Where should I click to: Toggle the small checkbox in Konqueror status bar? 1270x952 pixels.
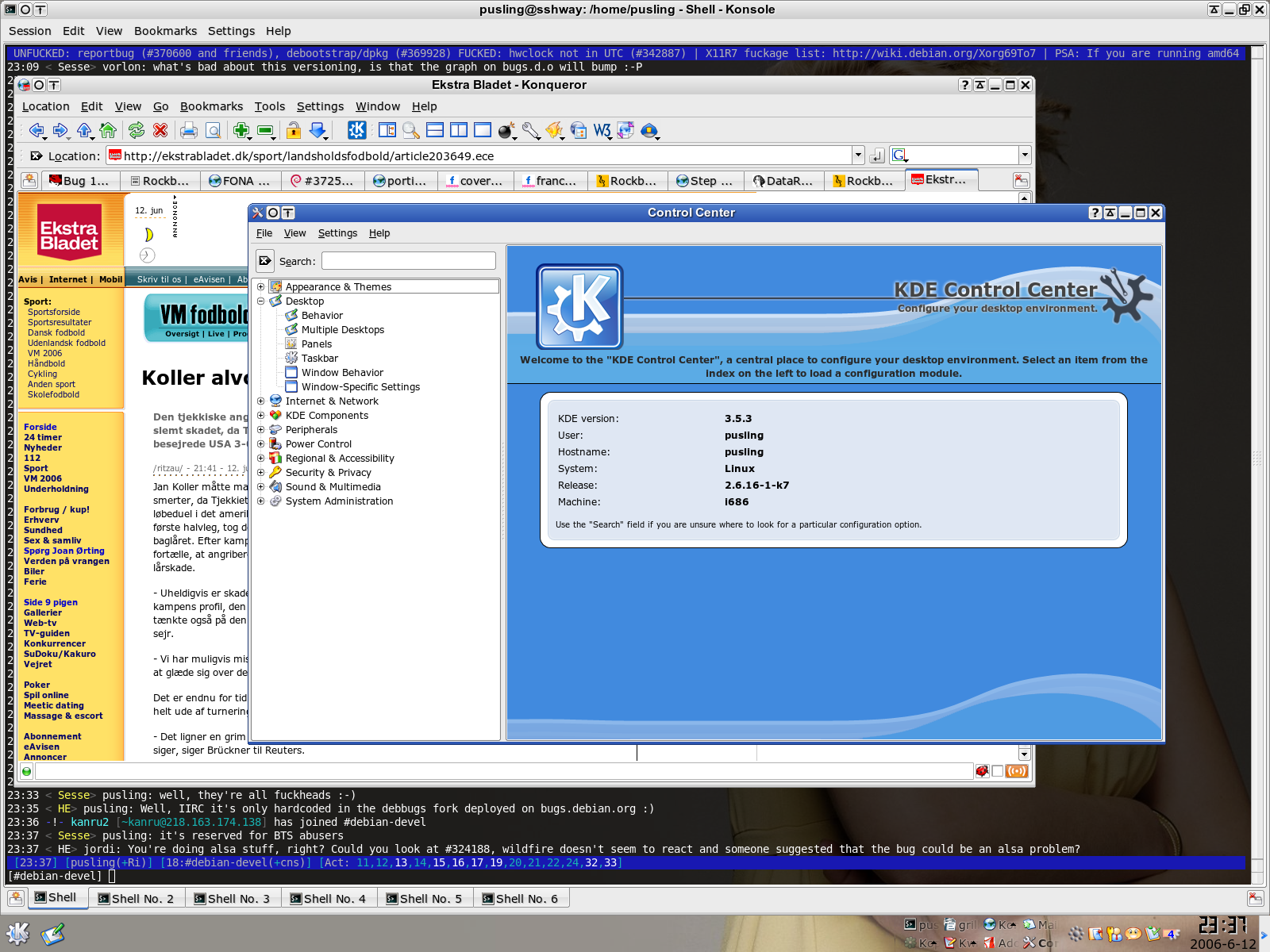coord(998,771)
